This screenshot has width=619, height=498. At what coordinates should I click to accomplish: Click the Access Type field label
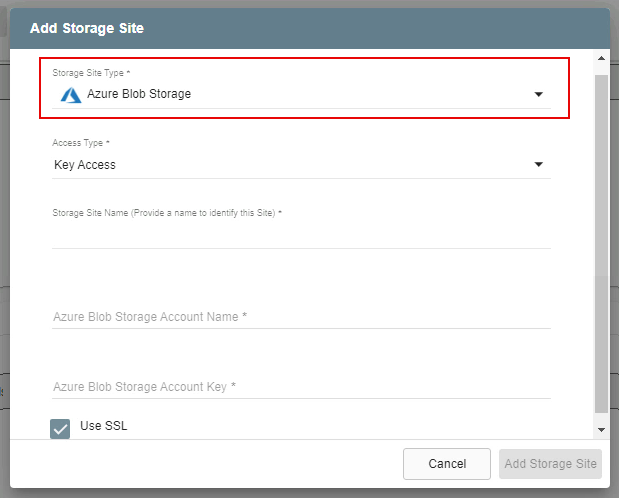click(x=81, y=144)
